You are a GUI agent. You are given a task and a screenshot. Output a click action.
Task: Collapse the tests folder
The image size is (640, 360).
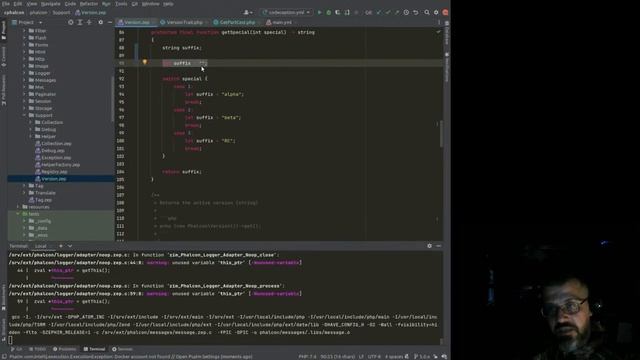pos(18,213)
